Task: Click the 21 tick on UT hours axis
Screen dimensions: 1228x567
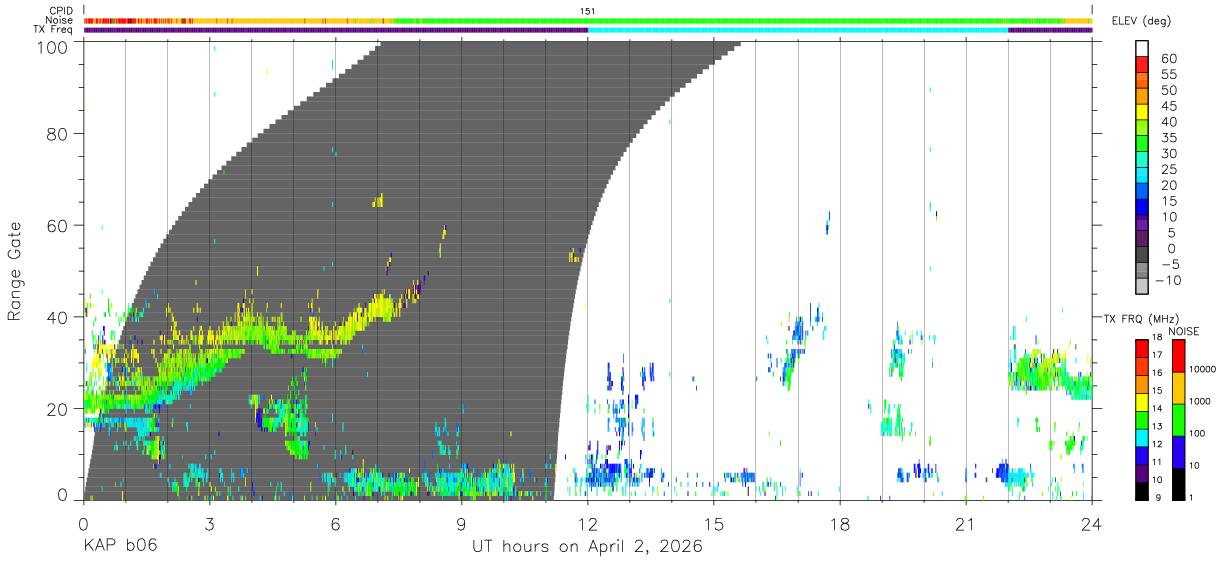Action: [x=965, y=523]
